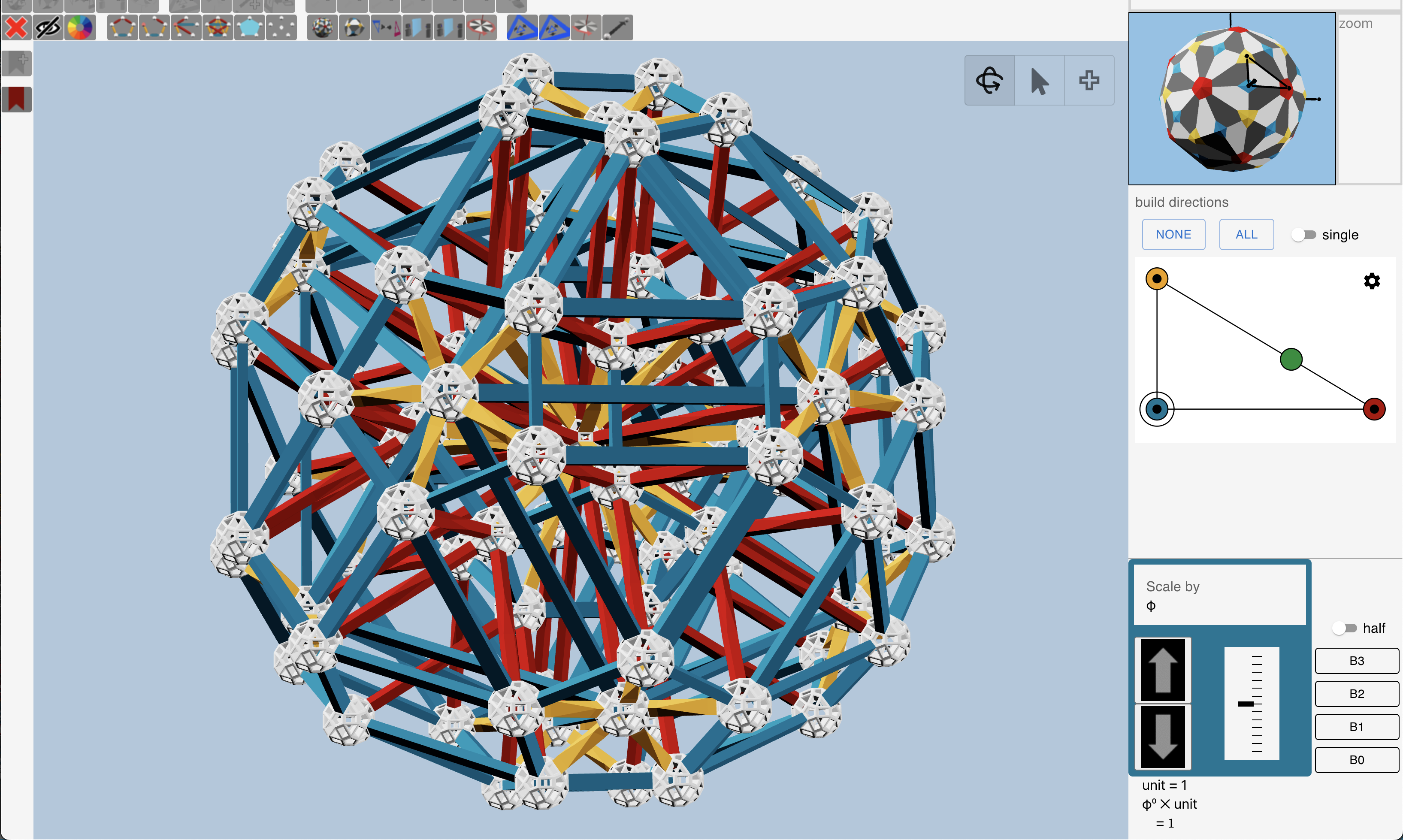Click the build directions NONE button
1403x840 pixels.
point(1173,234)
